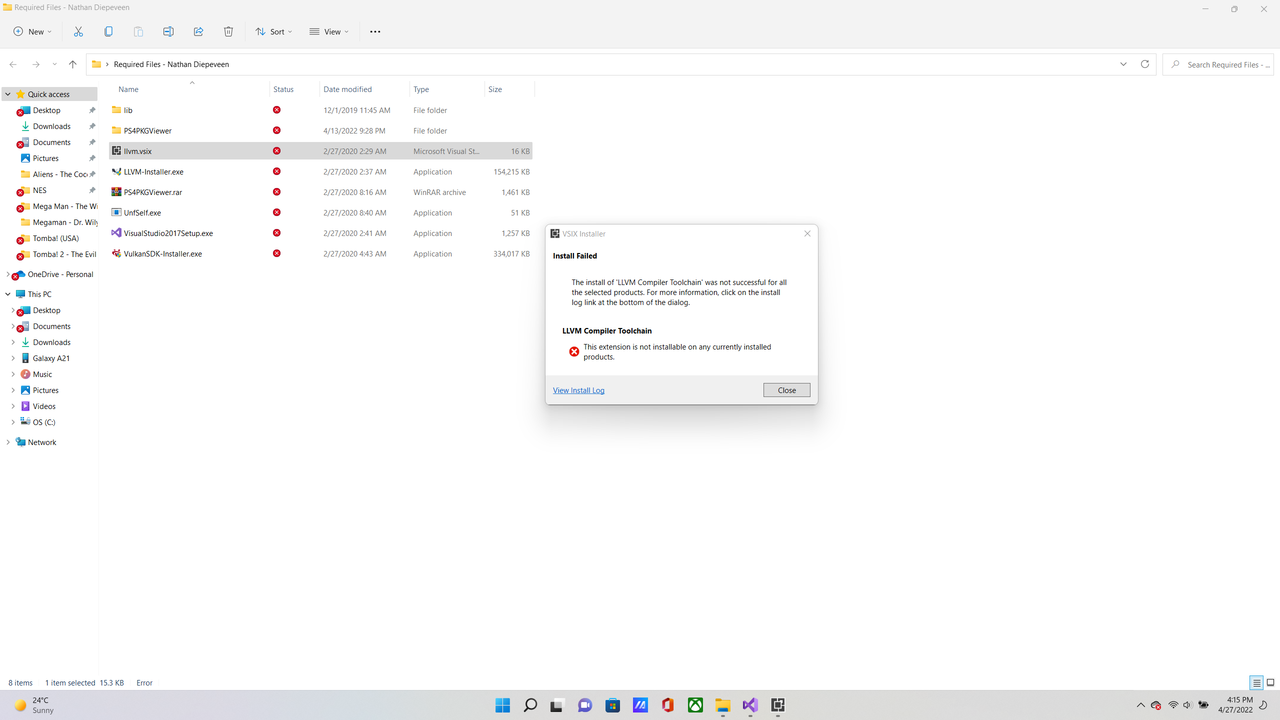Open the recent locations dropdown chevron
The image size is (1280, 720).
(54, 64)
